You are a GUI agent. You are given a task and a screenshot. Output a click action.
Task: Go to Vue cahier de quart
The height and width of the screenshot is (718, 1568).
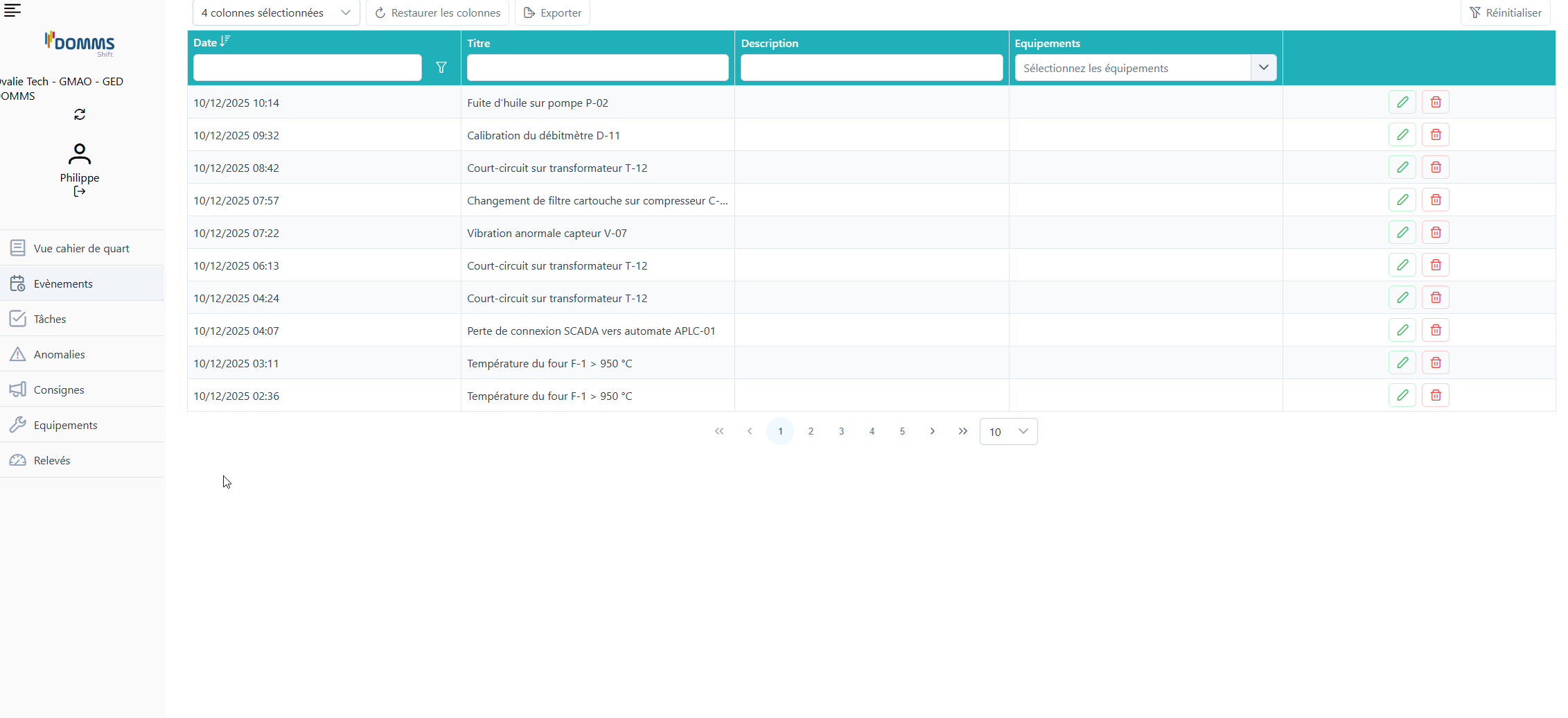81,248
